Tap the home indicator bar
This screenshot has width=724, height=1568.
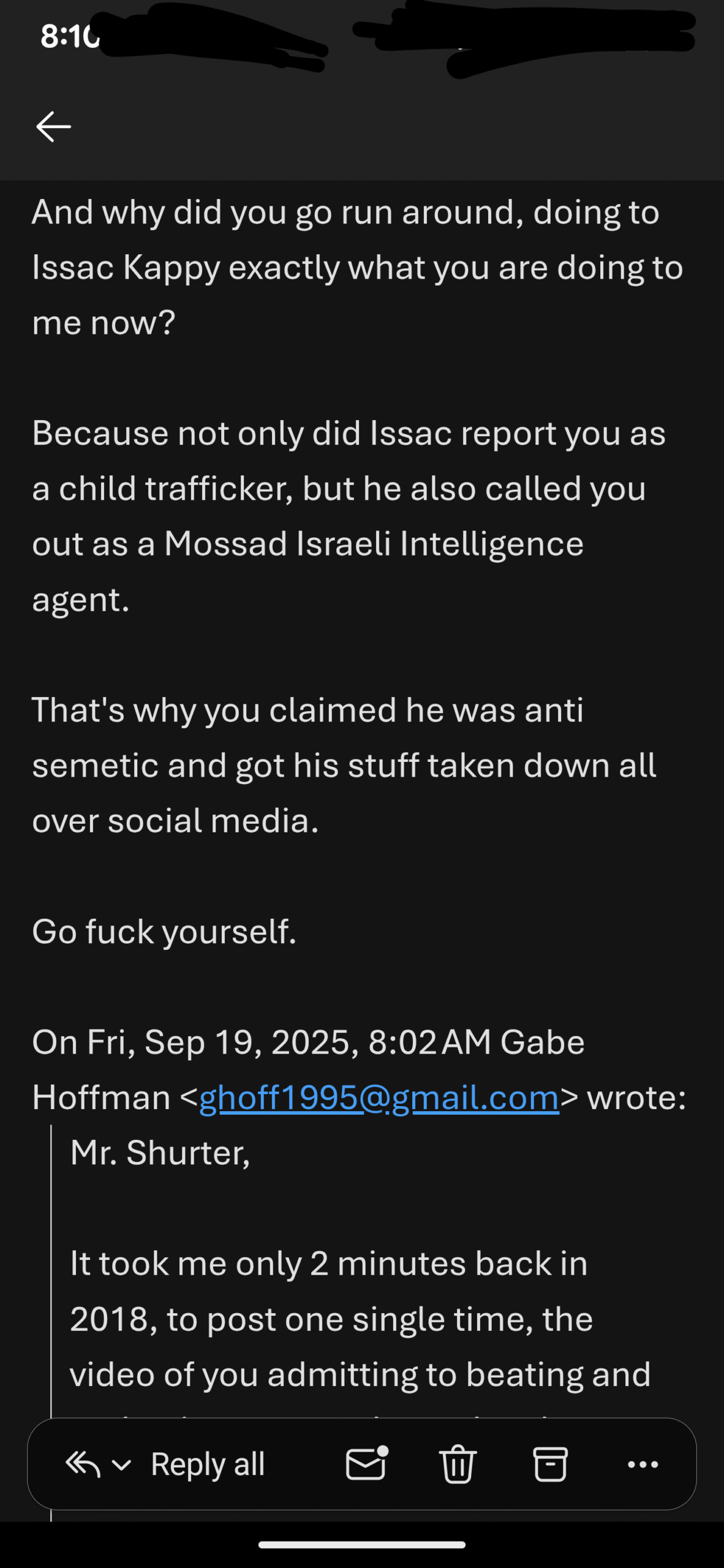362,1544
